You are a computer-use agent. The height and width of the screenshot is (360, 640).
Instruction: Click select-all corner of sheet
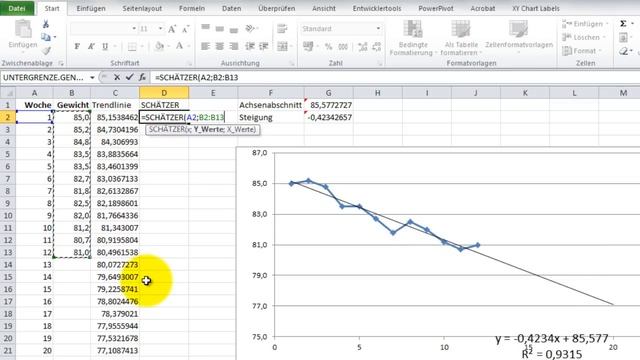coord(8,93)
